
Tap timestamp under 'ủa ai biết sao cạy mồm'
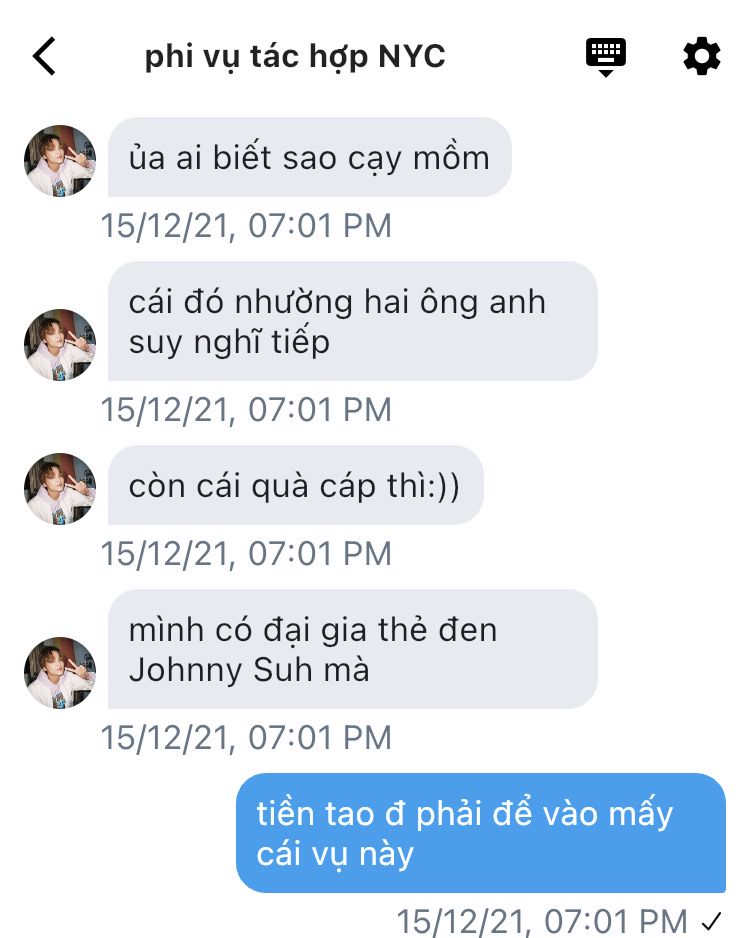click(x=246, y=226)
